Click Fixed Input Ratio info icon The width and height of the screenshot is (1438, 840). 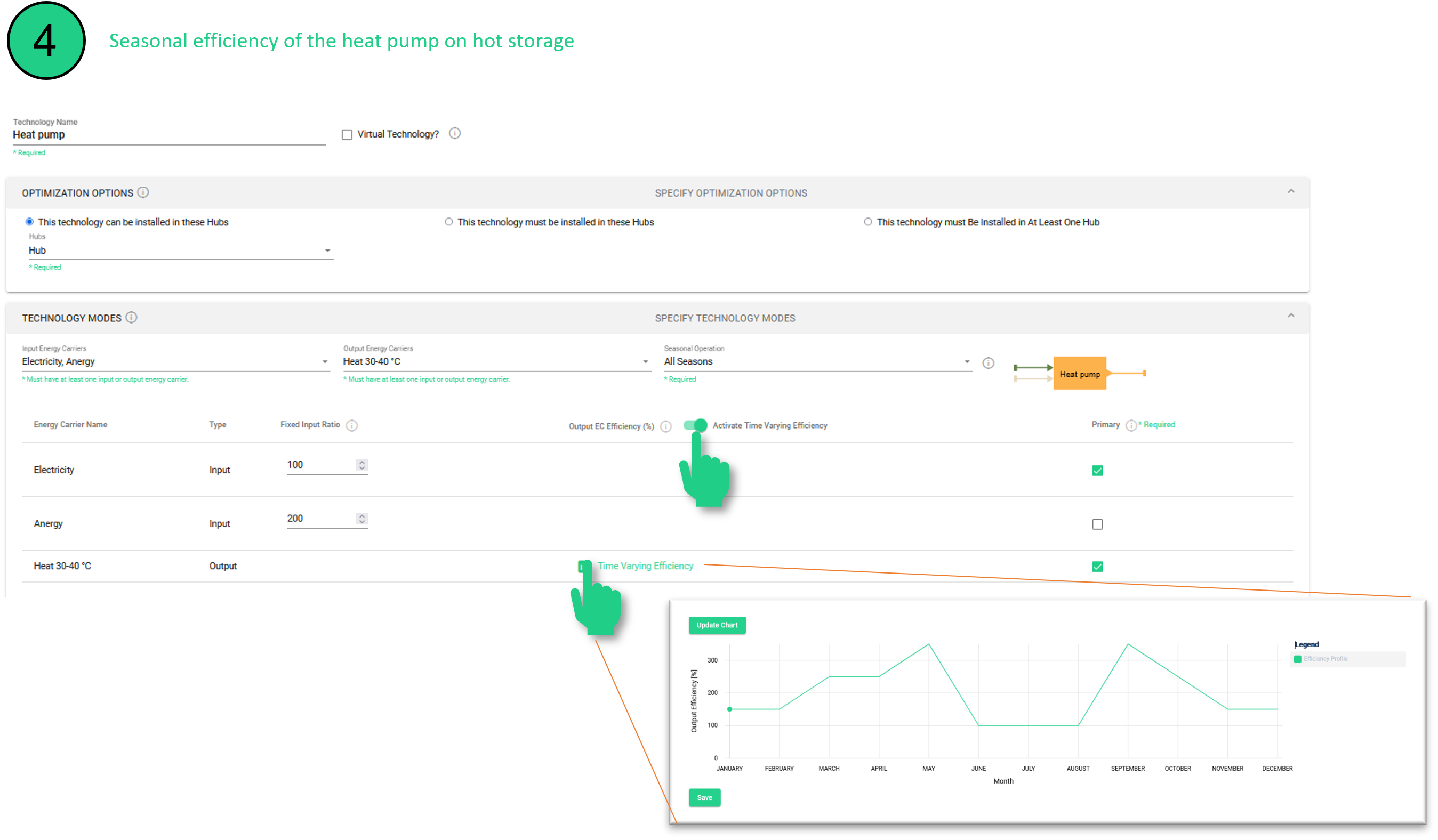352,425
